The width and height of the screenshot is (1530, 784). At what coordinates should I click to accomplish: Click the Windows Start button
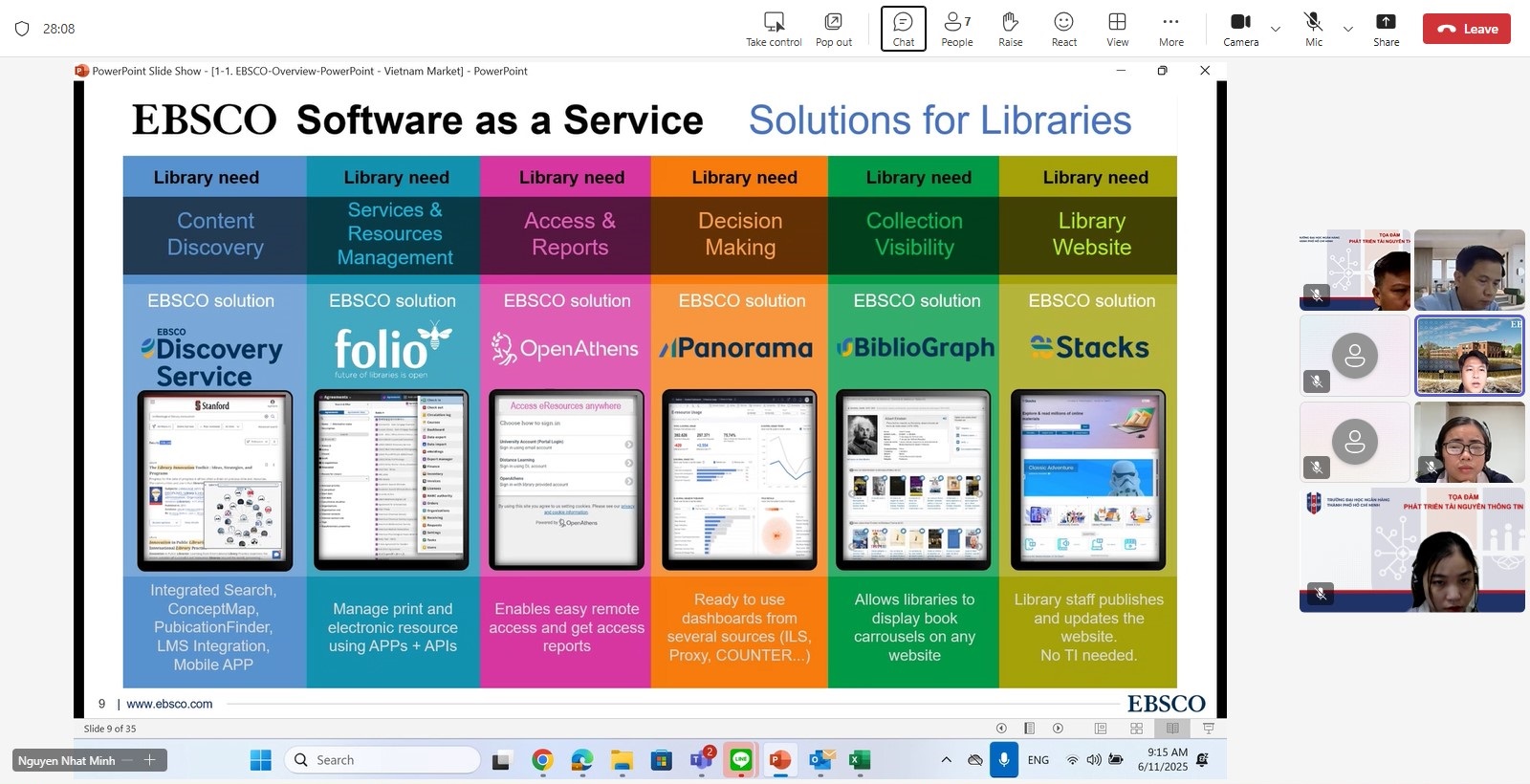point(260,760)
